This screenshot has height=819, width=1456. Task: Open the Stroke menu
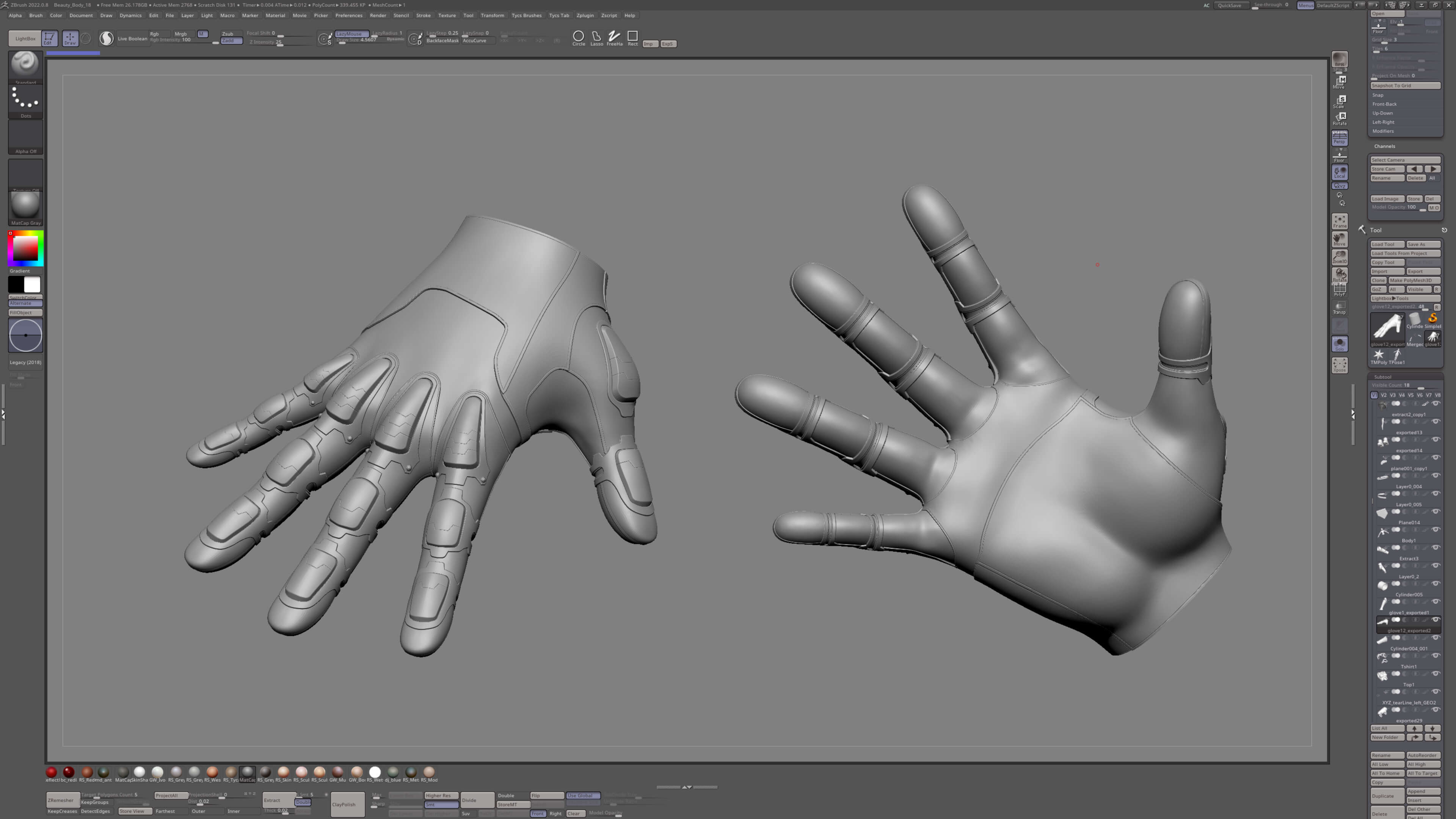(424, 15)
